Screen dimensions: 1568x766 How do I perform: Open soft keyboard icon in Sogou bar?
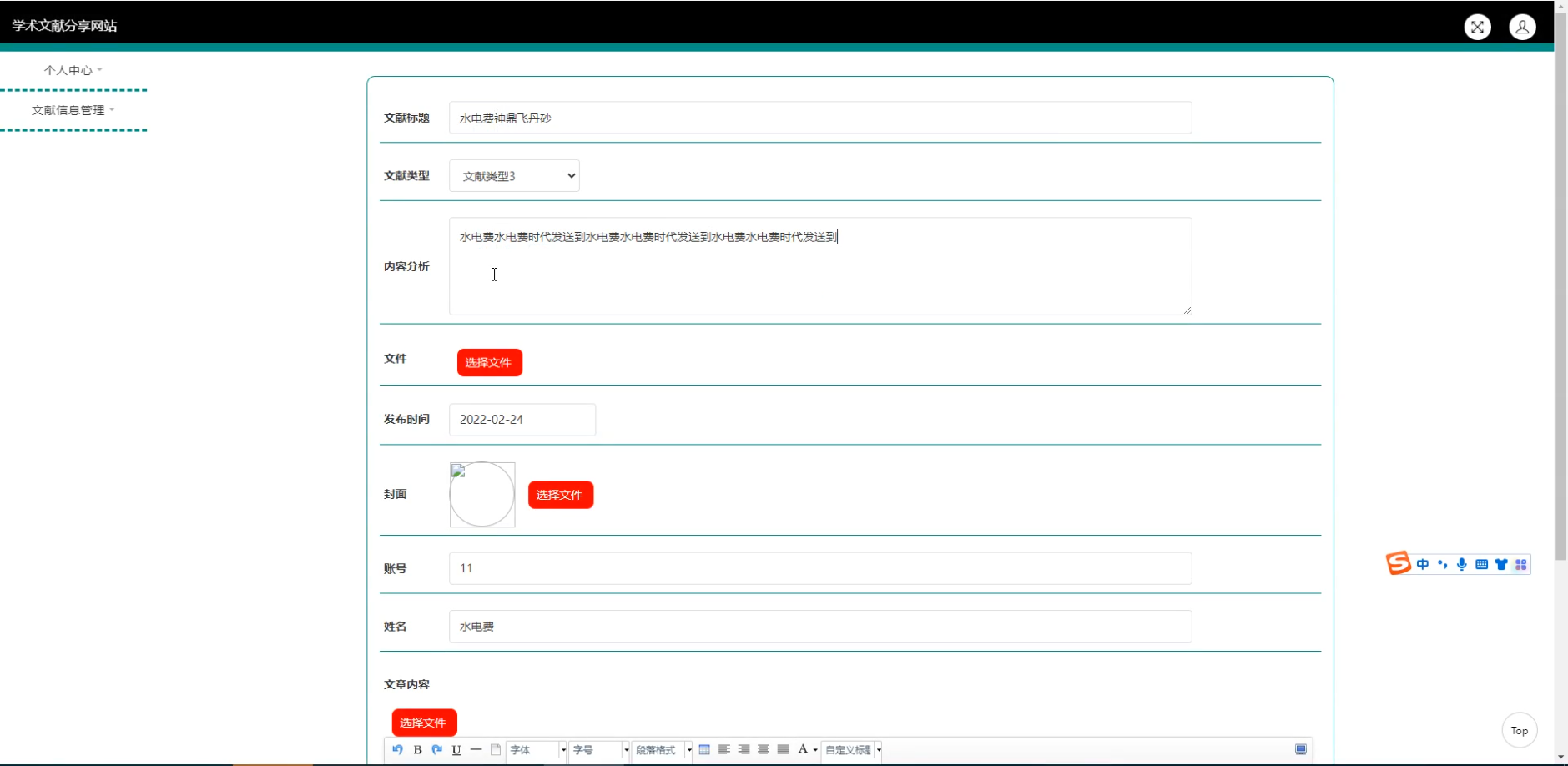point(1481,564)
